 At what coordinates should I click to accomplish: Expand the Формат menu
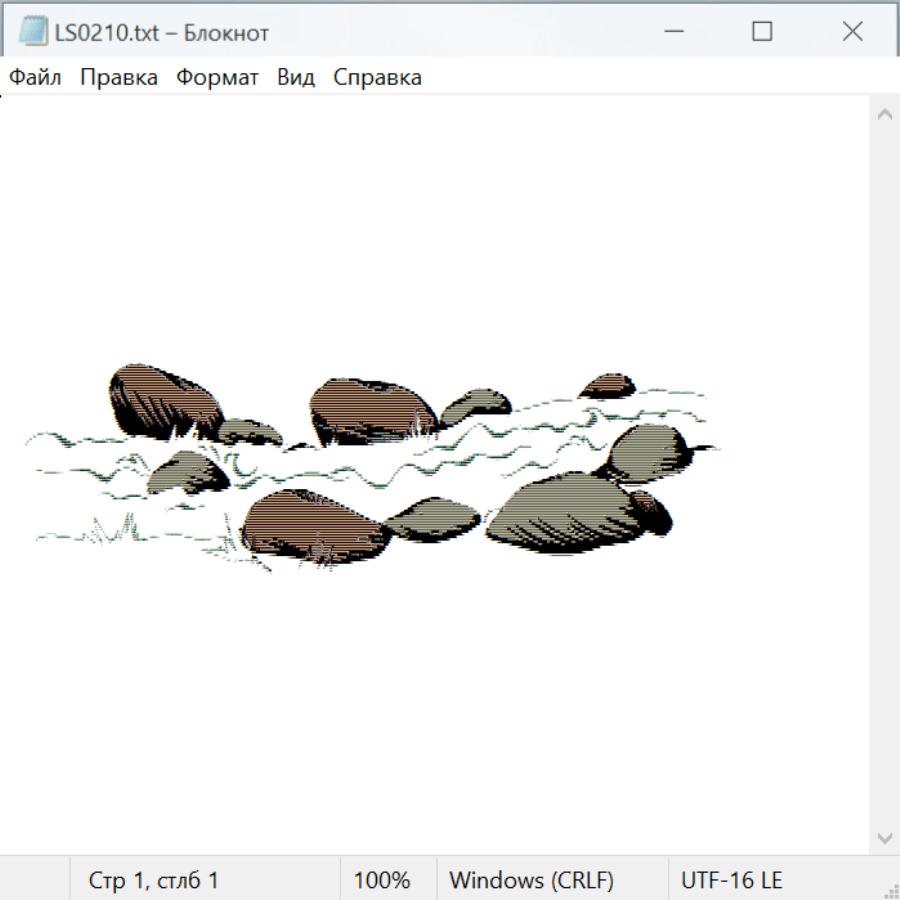pyautogui.click(x=217, y=78)
